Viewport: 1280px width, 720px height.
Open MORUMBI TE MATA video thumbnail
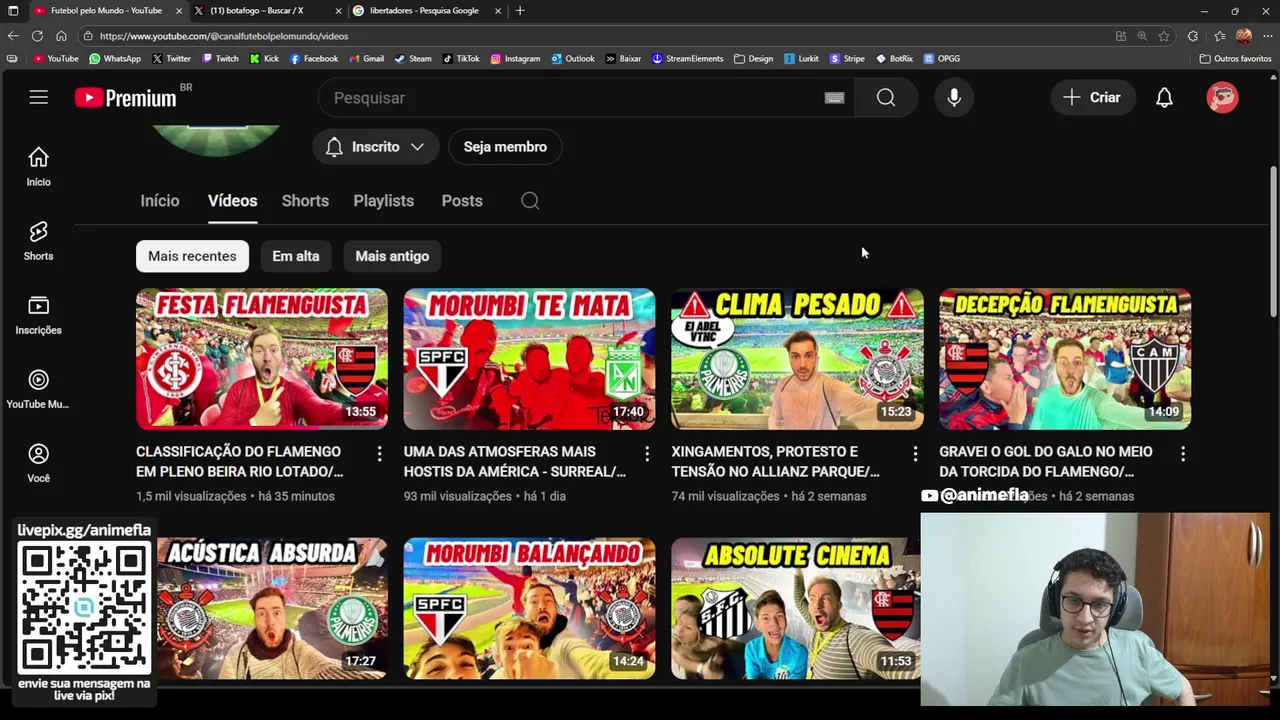[x=530, y=359]
